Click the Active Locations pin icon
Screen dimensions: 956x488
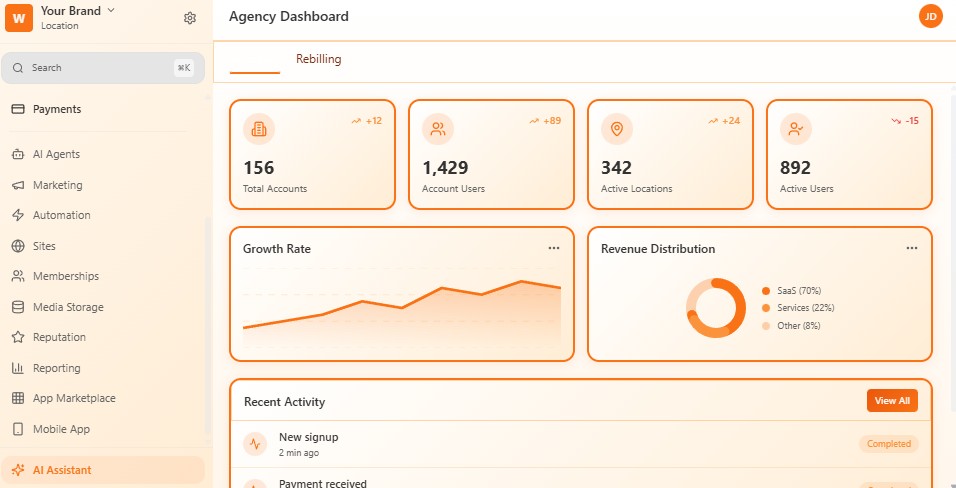[x=617, y=129]
